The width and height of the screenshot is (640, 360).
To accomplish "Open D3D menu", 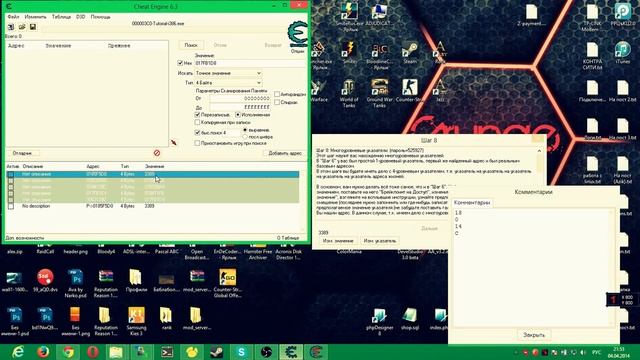I will coord(80,17).
